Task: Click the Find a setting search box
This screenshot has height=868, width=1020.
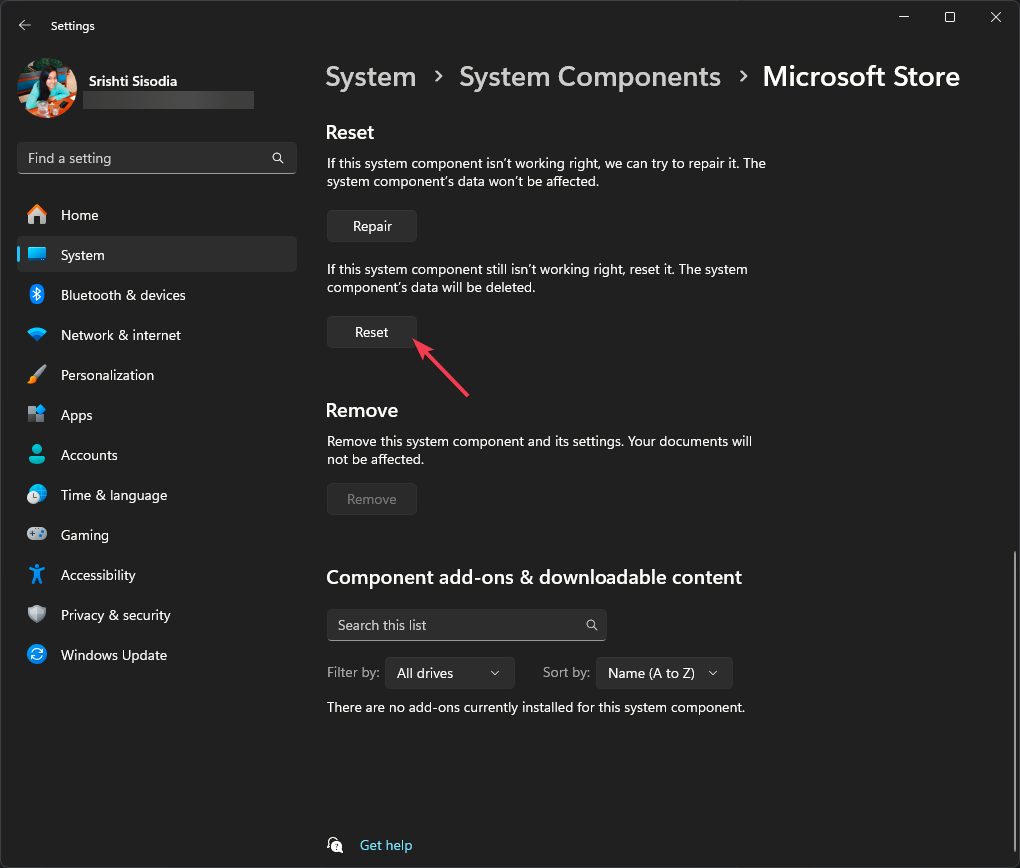Action: point(157,158)
